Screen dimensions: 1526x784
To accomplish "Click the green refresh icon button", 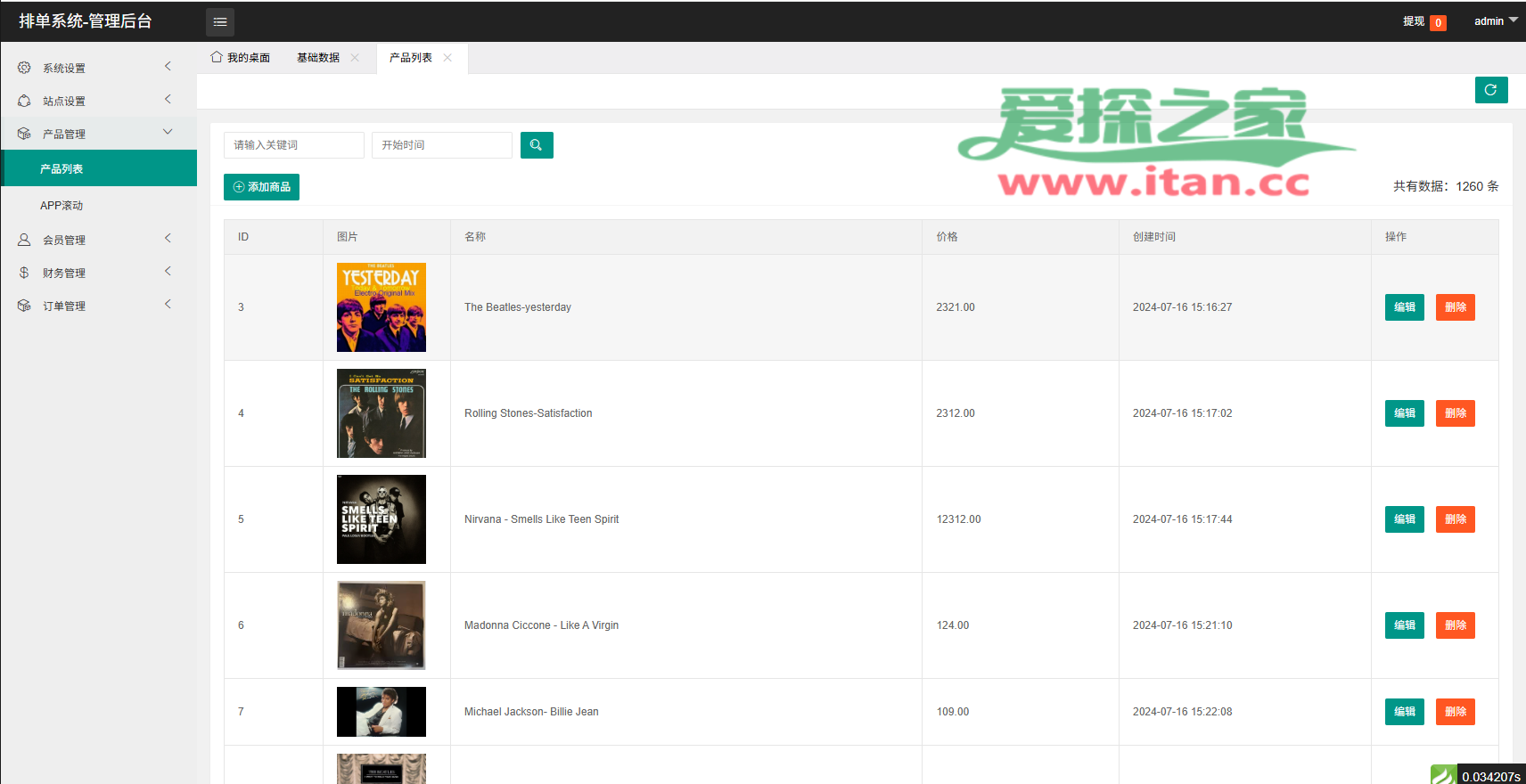I will (x=1490, y=90).
